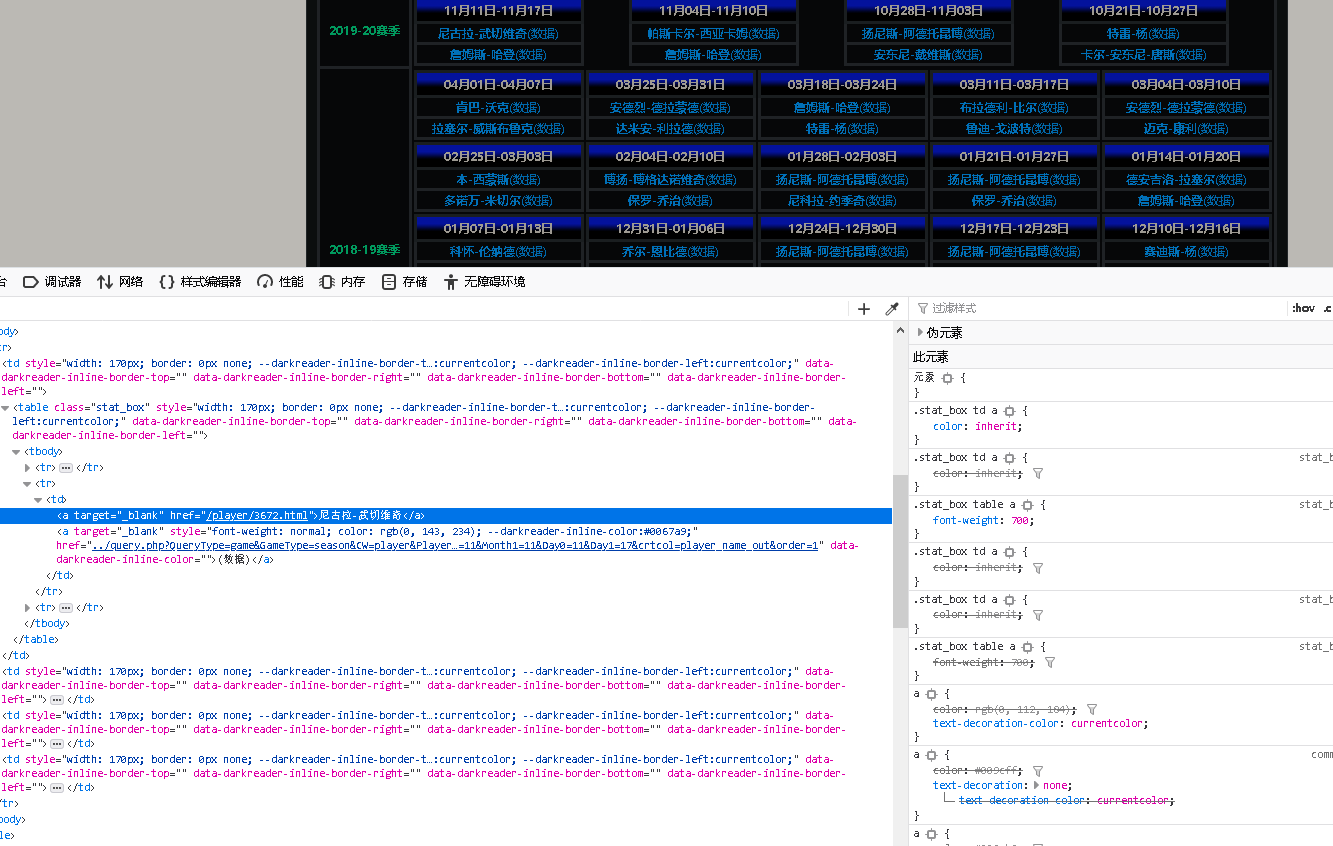Click filter icon beside struck color rgb(0, 112, 184)
1333x846 pixels.
[x=1091, y=709]
